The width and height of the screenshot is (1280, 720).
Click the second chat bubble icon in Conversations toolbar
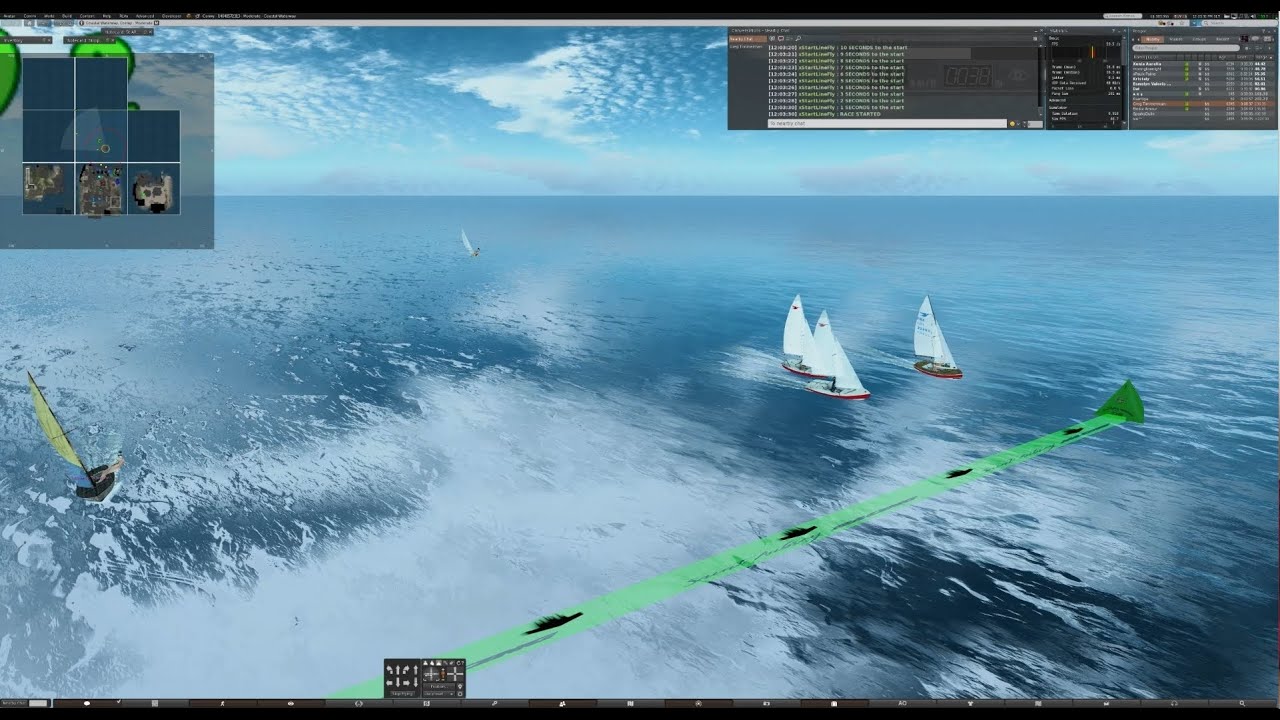pos(781,39)
